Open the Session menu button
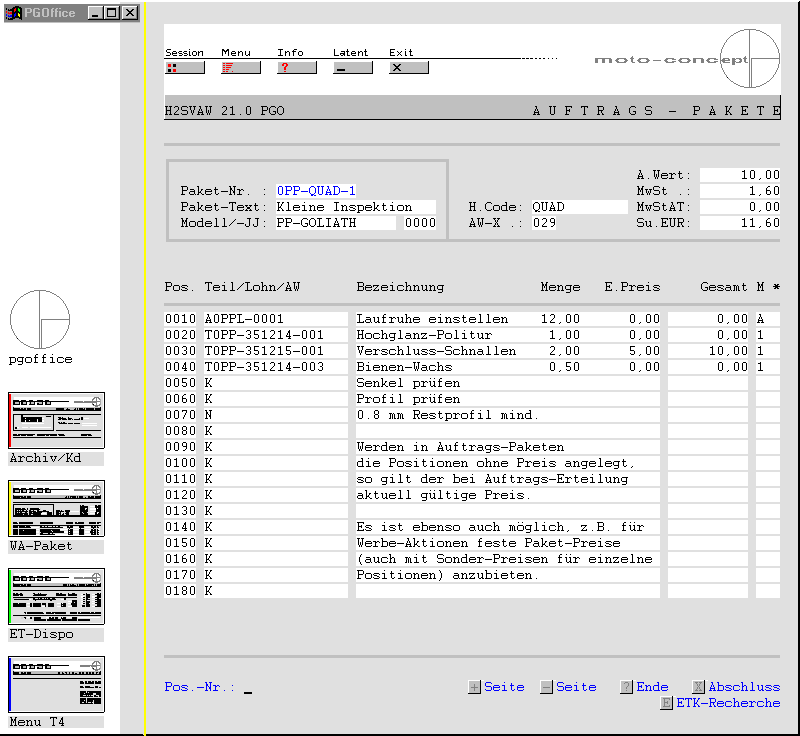The image size is (800, 736). pyautogui.click(x=184, y=68)
